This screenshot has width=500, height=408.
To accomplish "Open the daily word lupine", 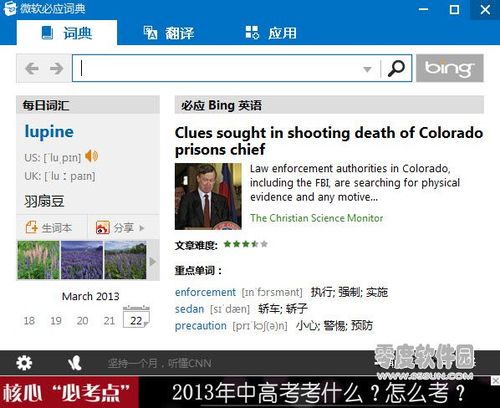I will point(49,132).
